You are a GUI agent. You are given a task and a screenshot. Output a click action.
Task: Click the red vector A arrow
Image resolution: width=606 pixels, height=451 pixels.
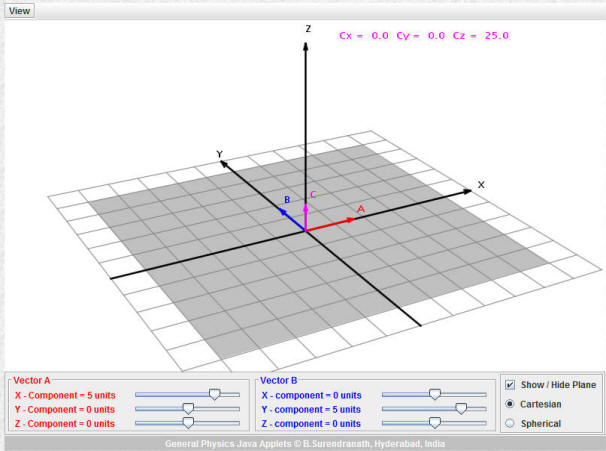(x=330, y=225)
